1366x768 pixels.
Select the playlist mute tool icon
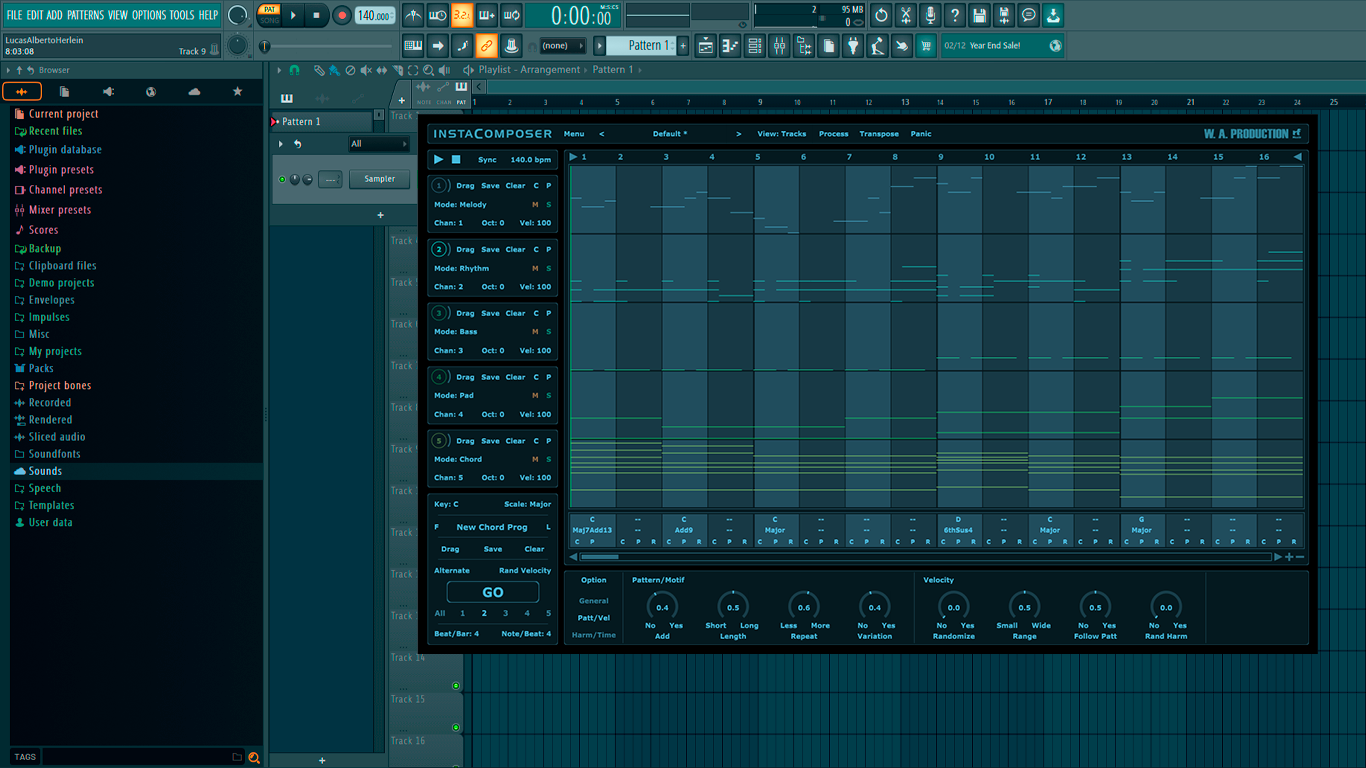(366, 70)
